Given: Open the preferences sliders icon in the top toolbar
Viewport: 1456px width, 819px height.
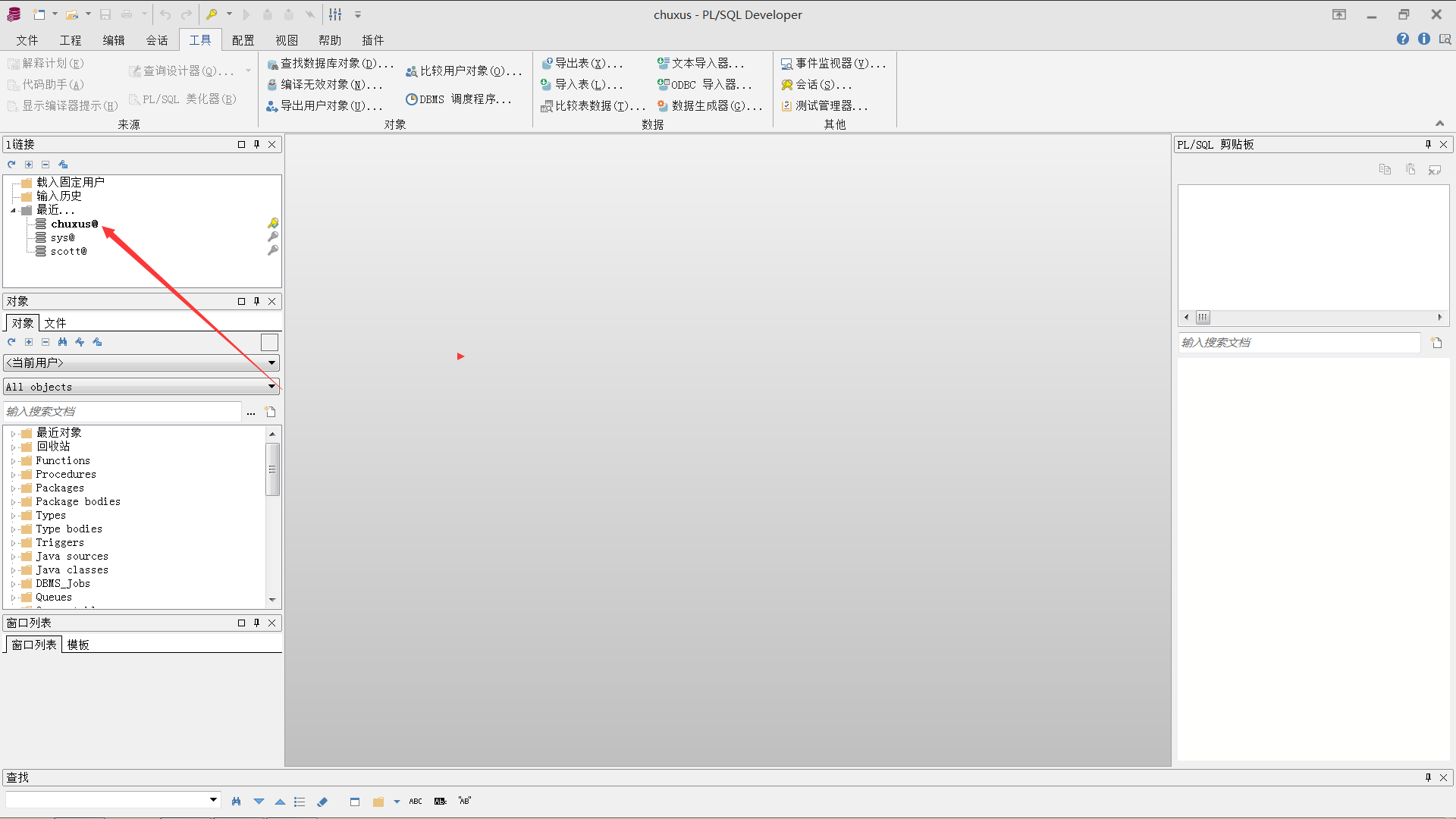Looking at the screenshot, I should [335, 14].
